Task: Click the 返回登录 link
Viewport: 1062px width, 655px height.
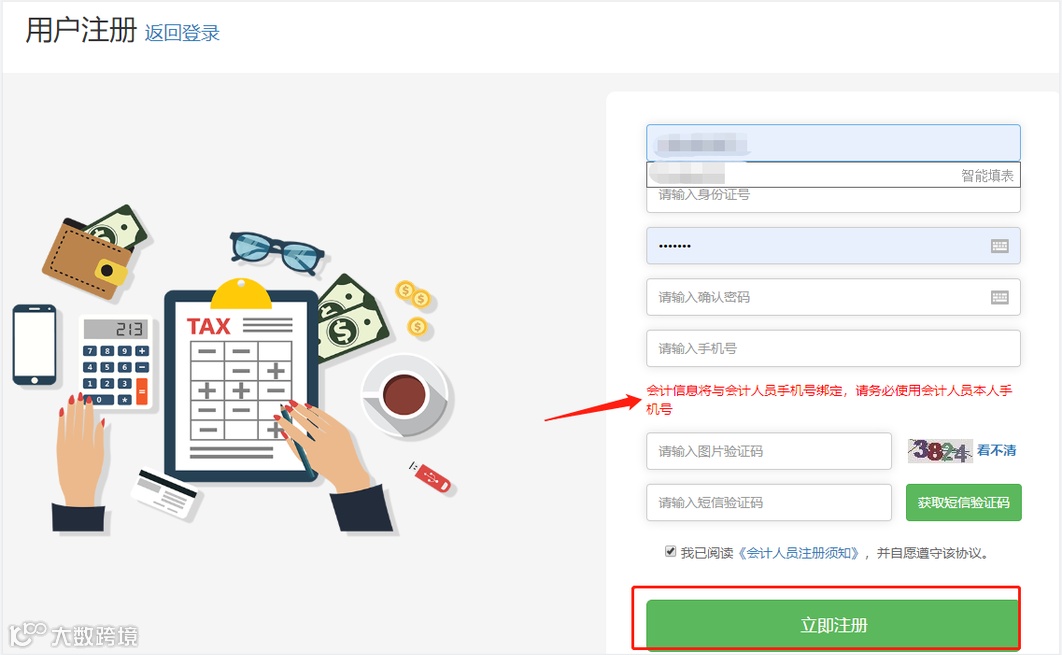Action: [x=182, y=33]
